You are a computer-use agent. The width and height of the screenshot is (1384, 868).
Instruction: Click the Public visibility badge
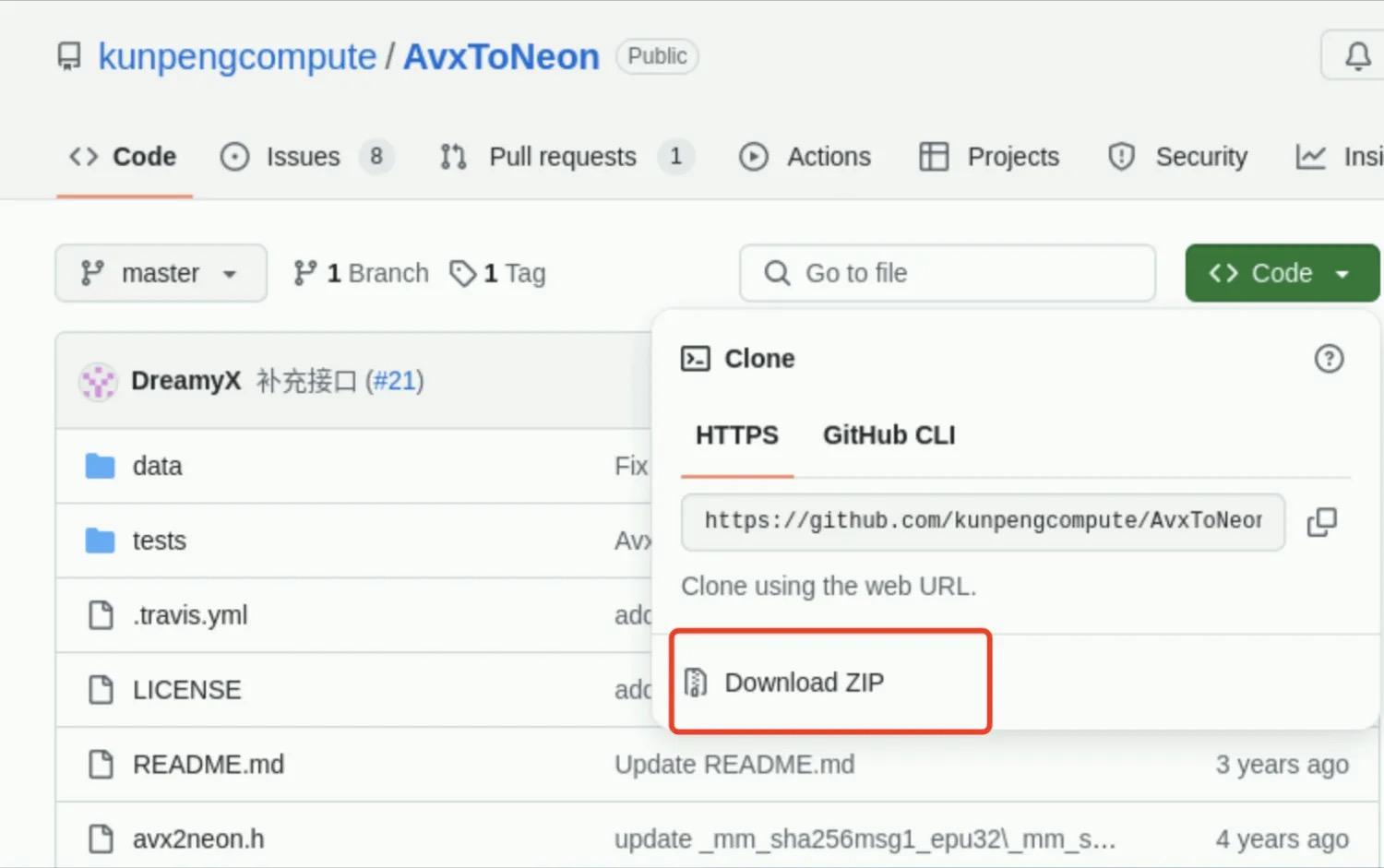(x=657, y=56)
